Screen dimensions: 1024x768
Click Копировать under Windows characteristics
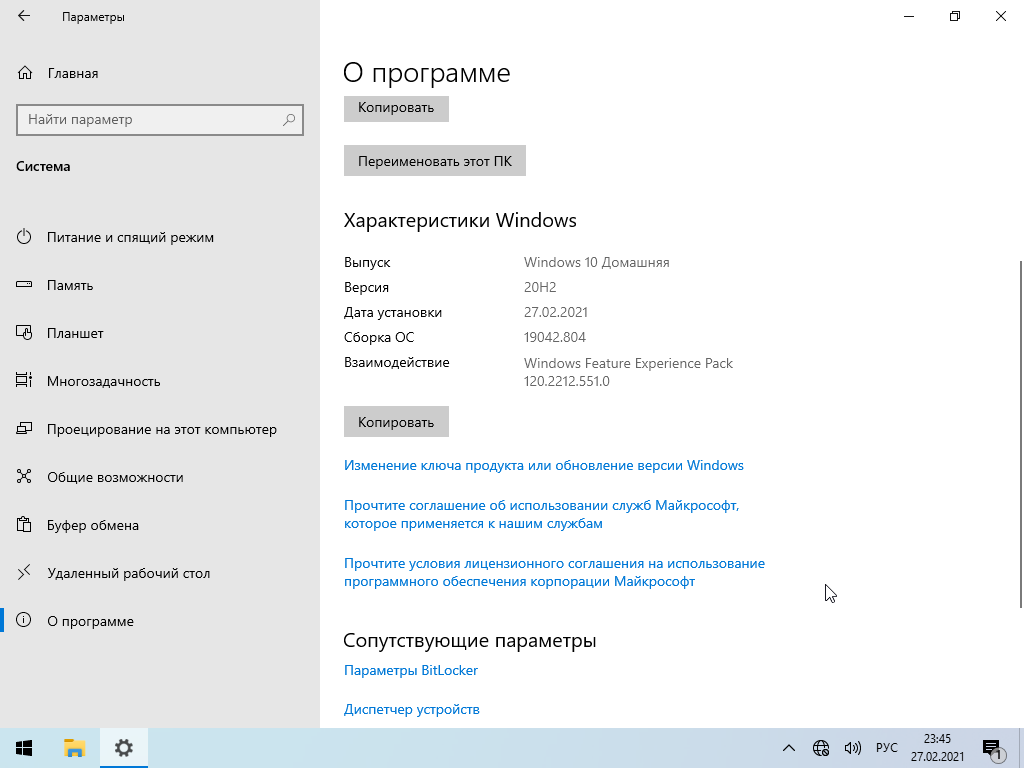[x=396, y=422]
